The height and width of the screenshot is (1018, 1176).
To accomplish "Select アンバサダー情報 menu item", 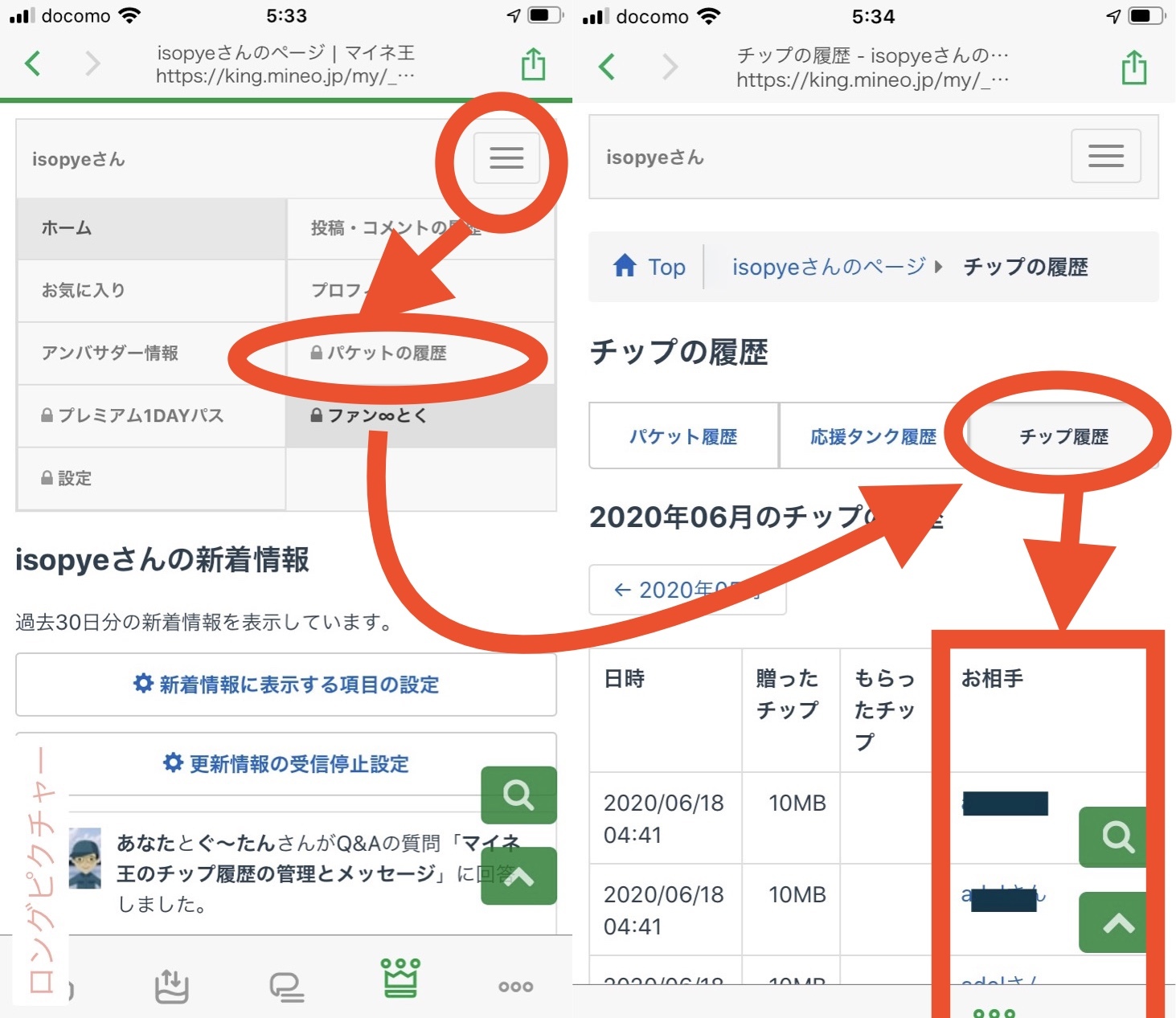I will [x=152, y=354].
